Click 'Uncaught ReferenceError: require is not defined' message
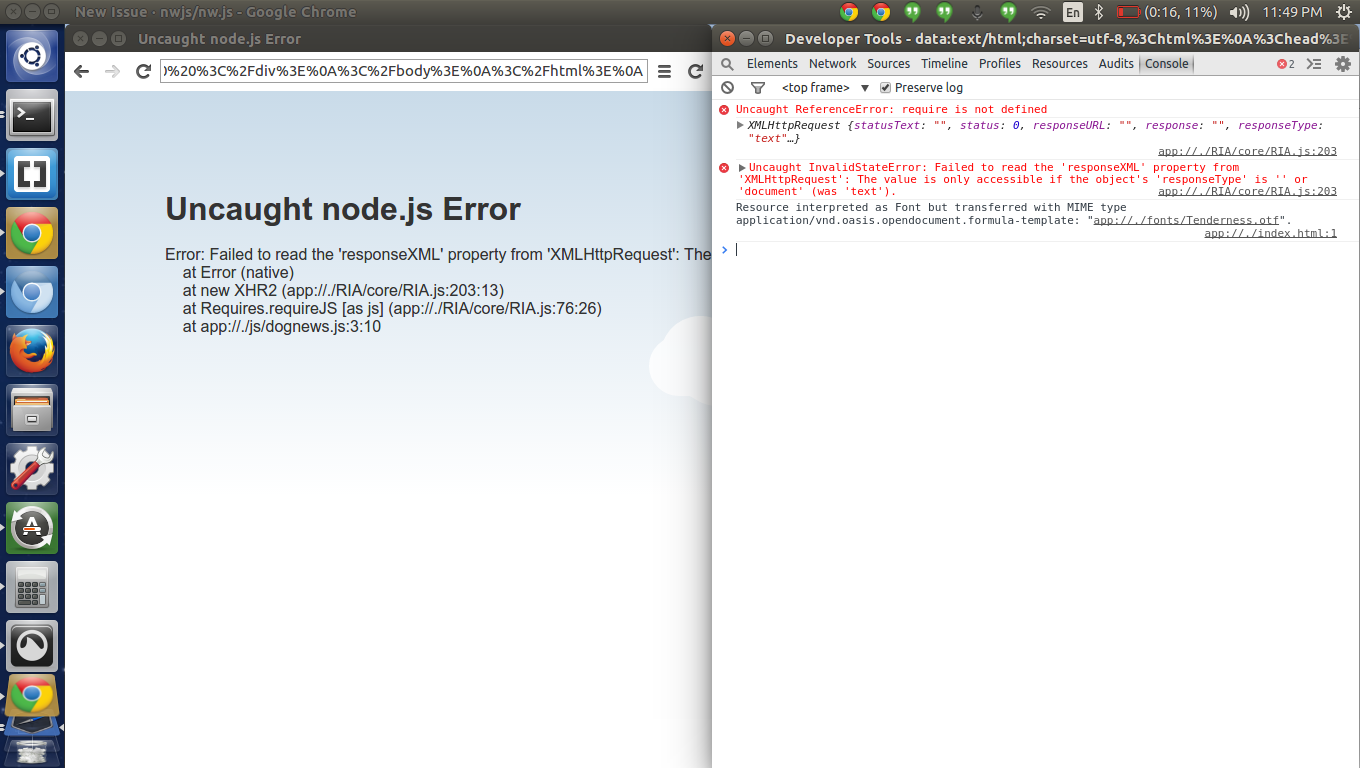The height and width of the screenshot is (768, 1360). (891, 110)
